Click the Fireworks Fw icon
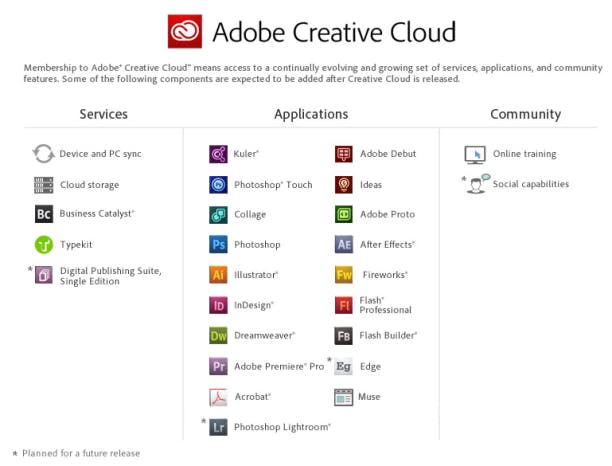This screenshot has height=466, width=612. coord(344,275)
